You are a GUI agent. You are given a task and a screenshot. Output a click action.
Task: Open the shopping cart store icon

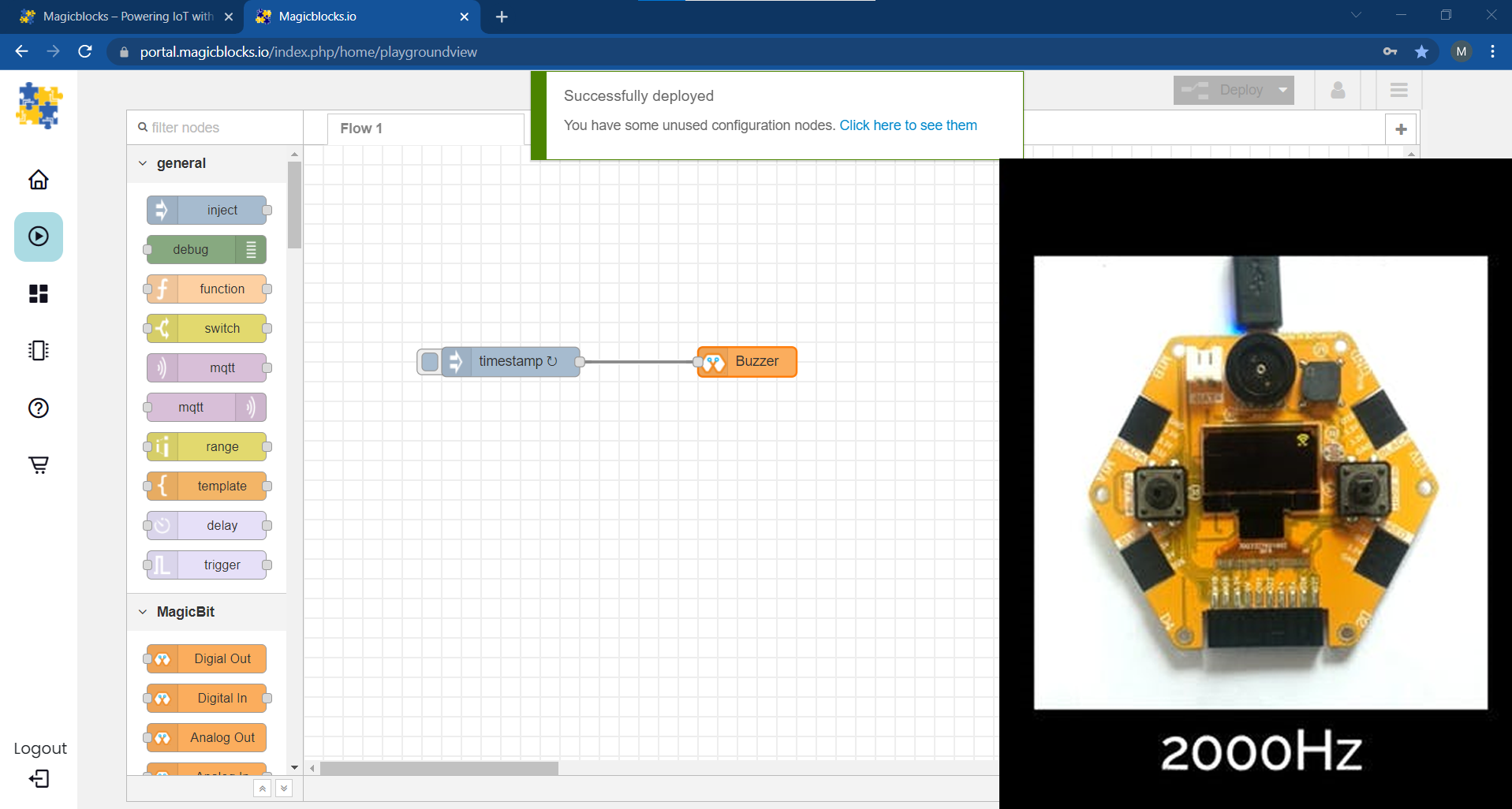pyautogui.click(x=38, y=464)
